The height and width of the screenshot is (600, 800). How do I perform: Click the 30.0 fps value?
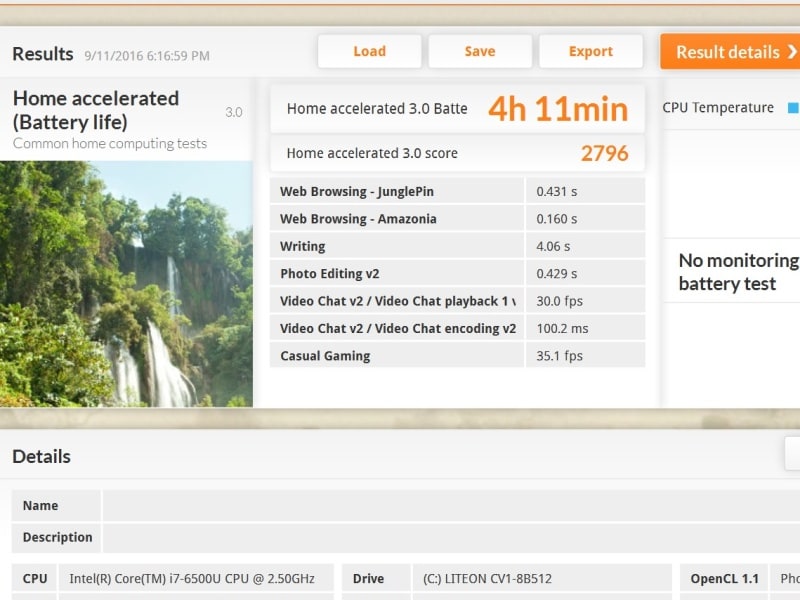pos(559,301)
